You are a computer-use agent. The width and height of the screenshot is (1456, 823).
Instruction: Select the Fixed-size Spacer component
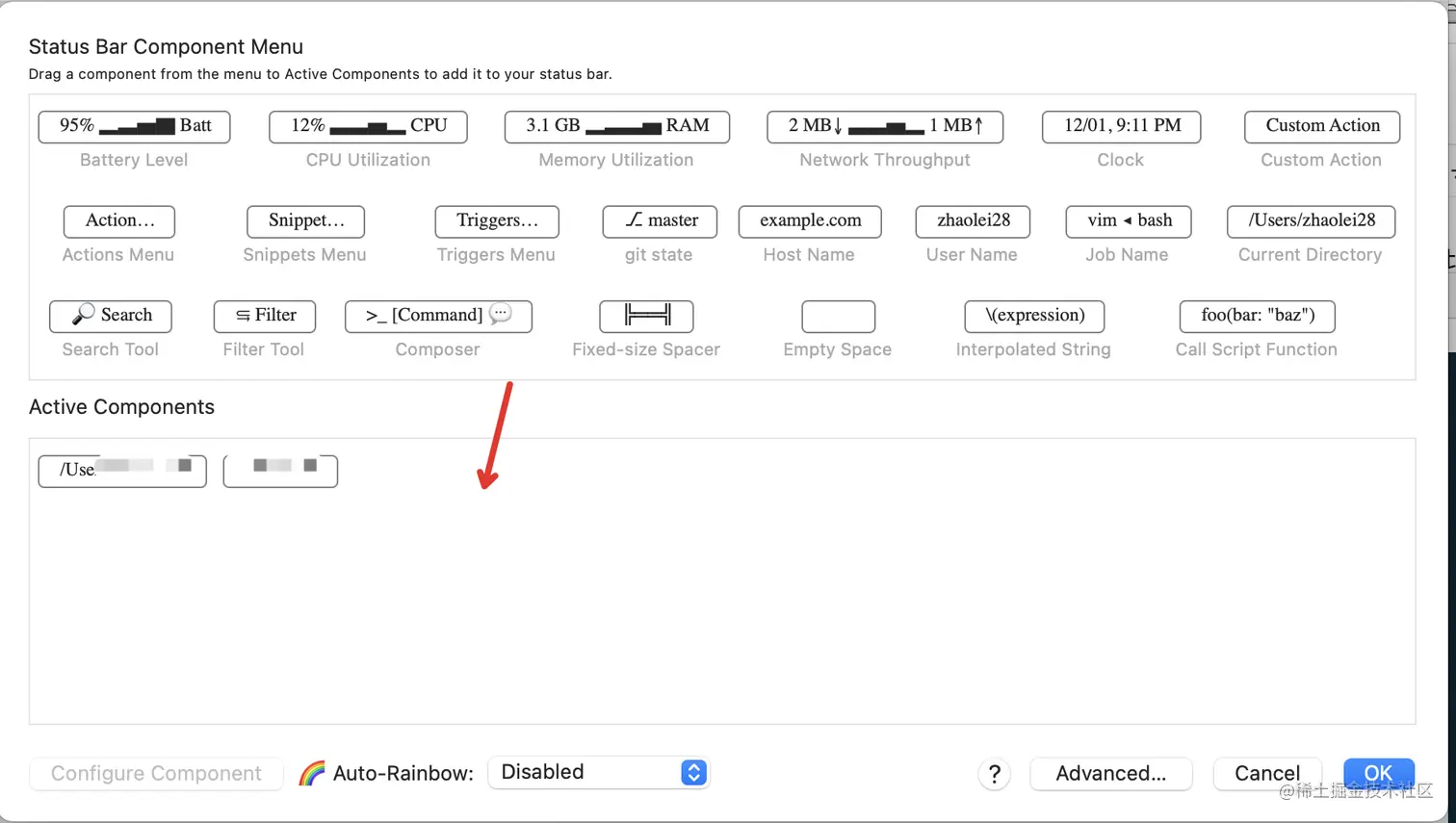tap(646, 316)
